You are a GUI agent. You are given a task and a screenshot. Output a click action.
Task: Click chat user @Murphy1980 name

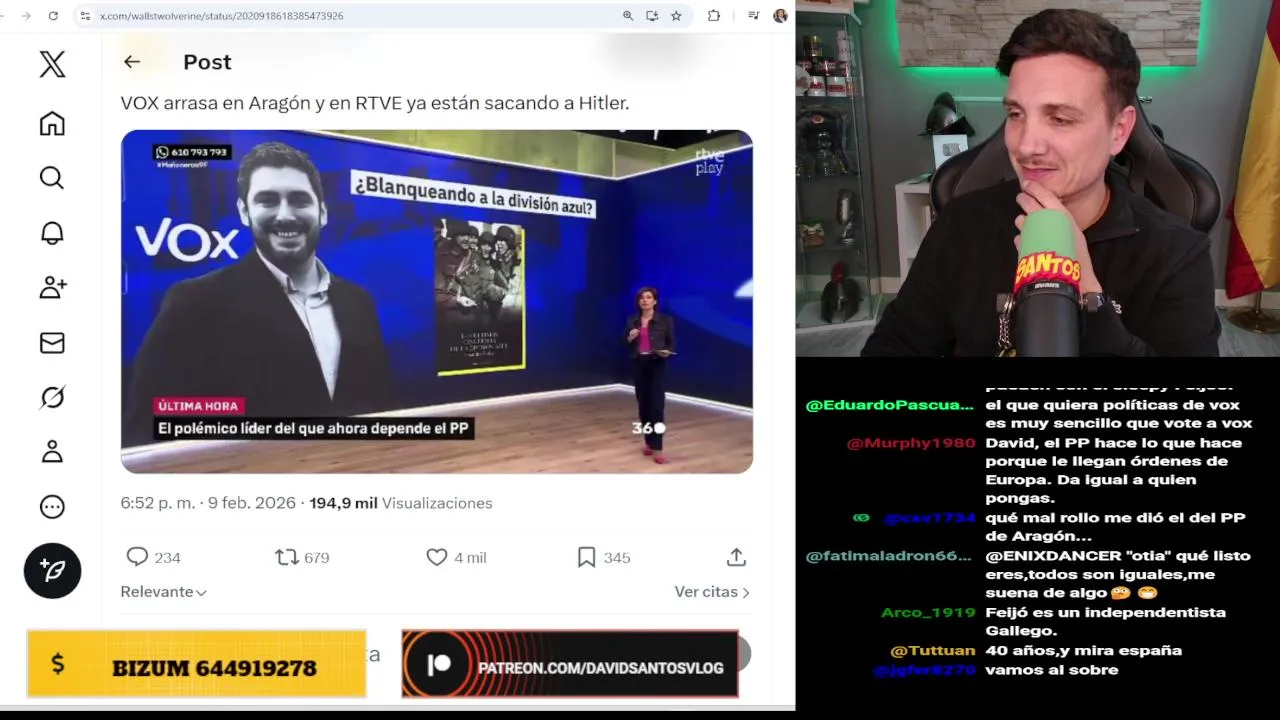pyautogui.click(x=910, y=443)
